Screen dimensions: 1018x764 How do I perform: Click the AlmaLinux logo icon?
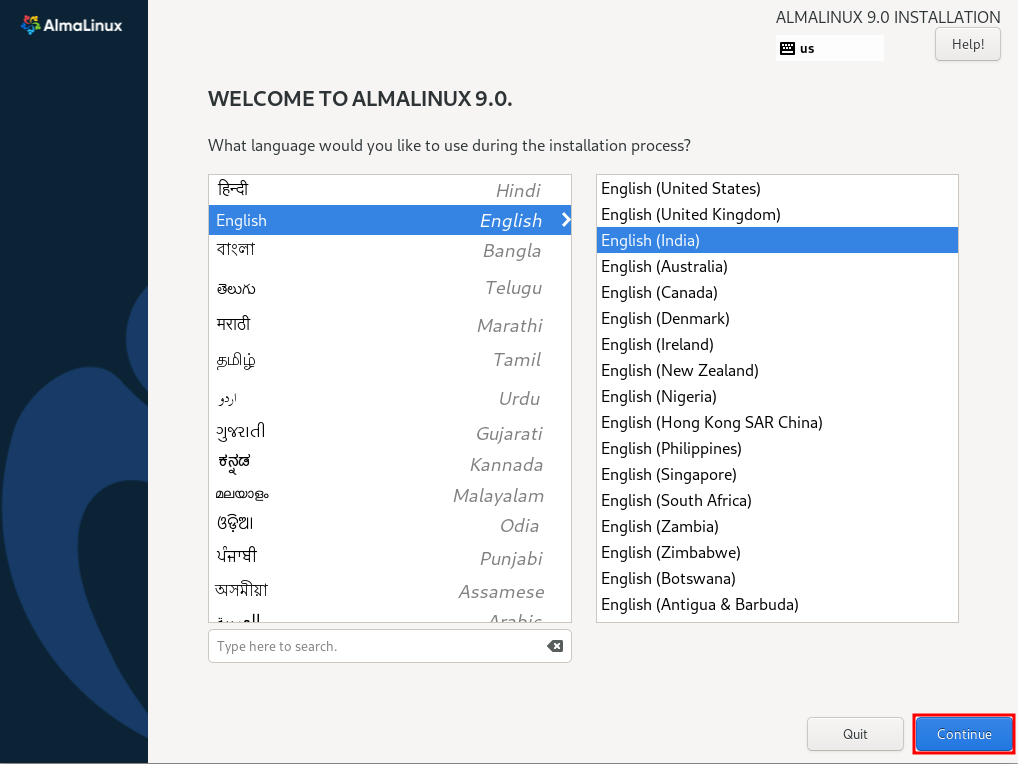click(x=29, y=24)
